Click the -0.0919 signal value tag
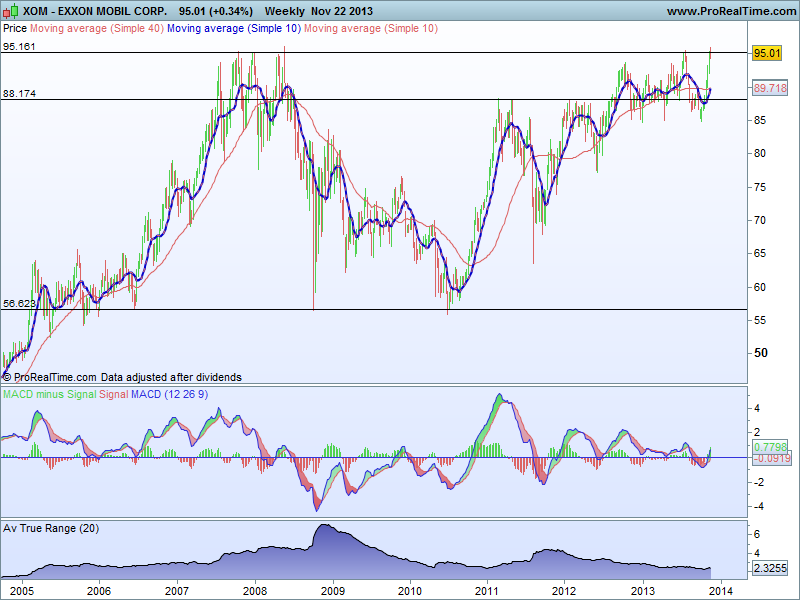 771,458
